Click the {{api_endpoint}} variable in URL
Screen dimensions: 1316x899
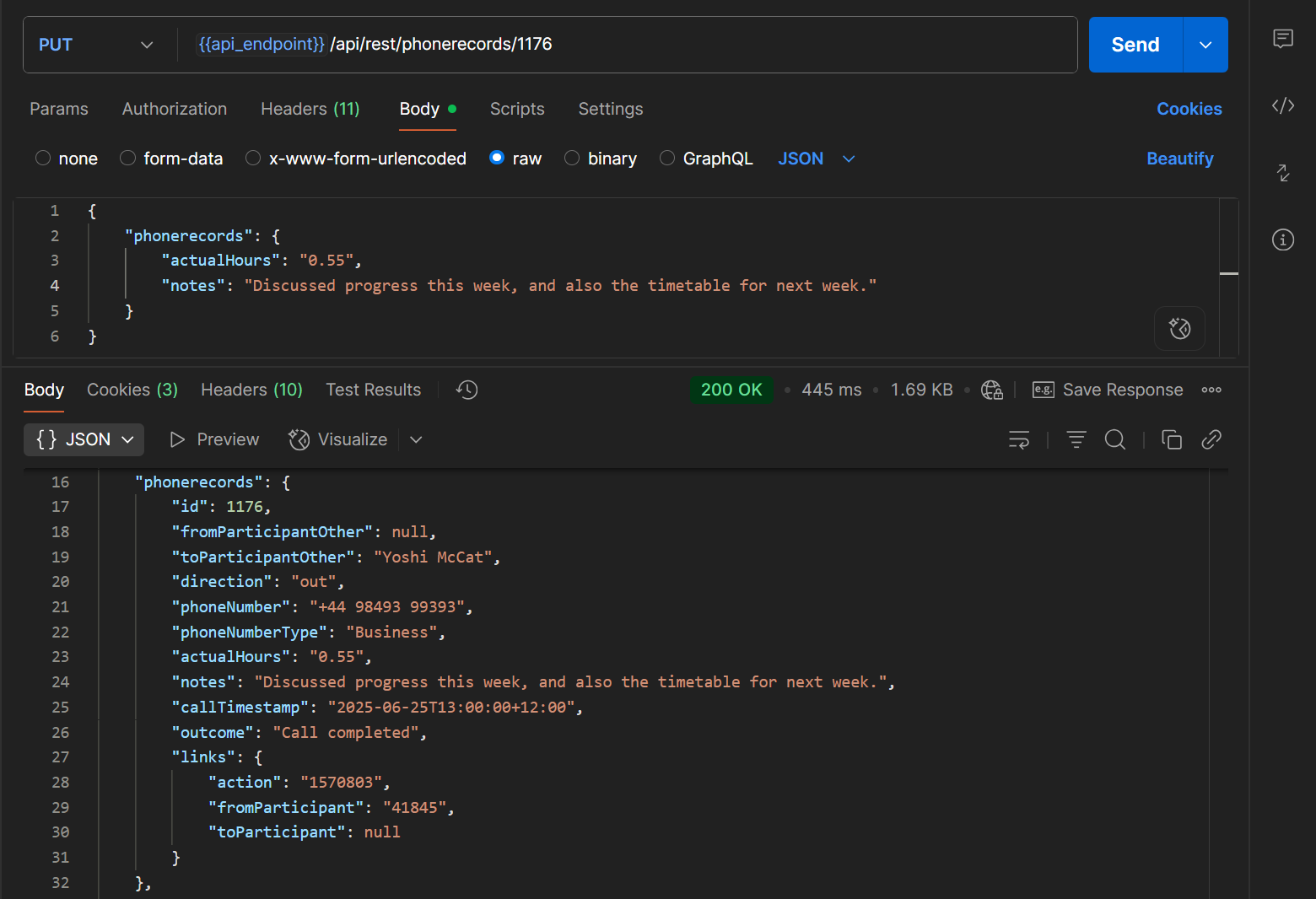(261, 44)
